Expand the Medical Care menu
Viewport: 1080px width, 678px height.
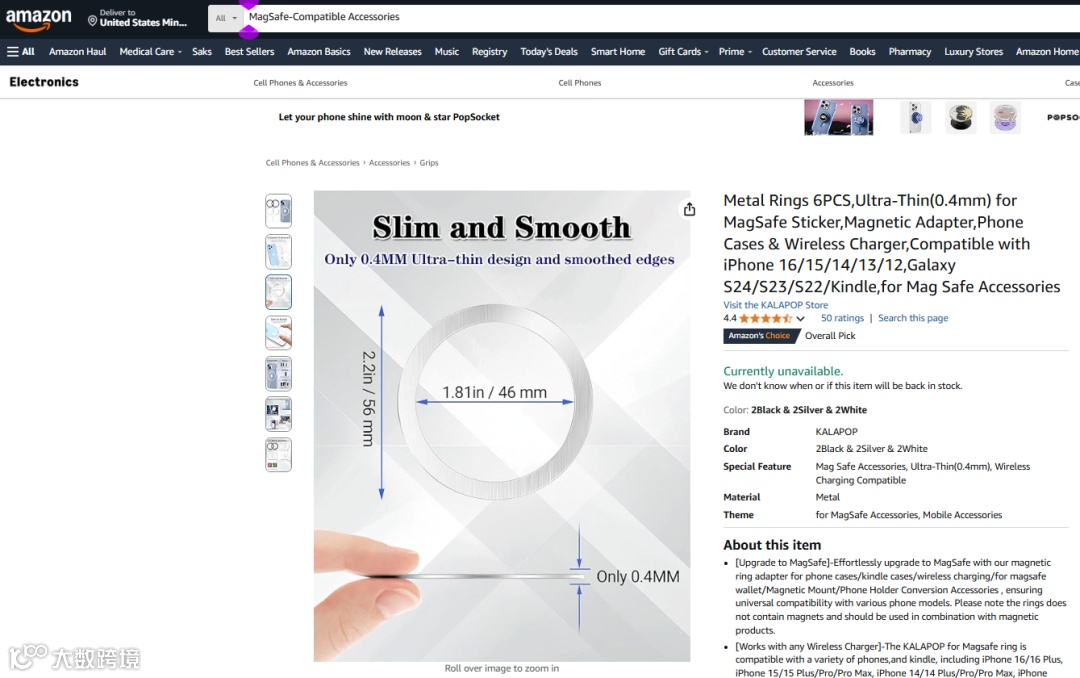(150, 52)
